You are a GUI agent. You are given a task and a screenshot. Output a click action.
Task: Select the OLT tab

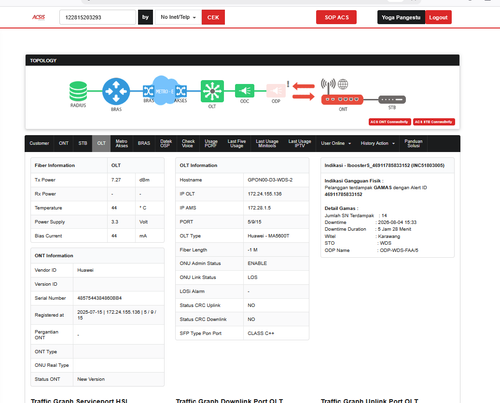pyautogui.click(x=101, y=143)
